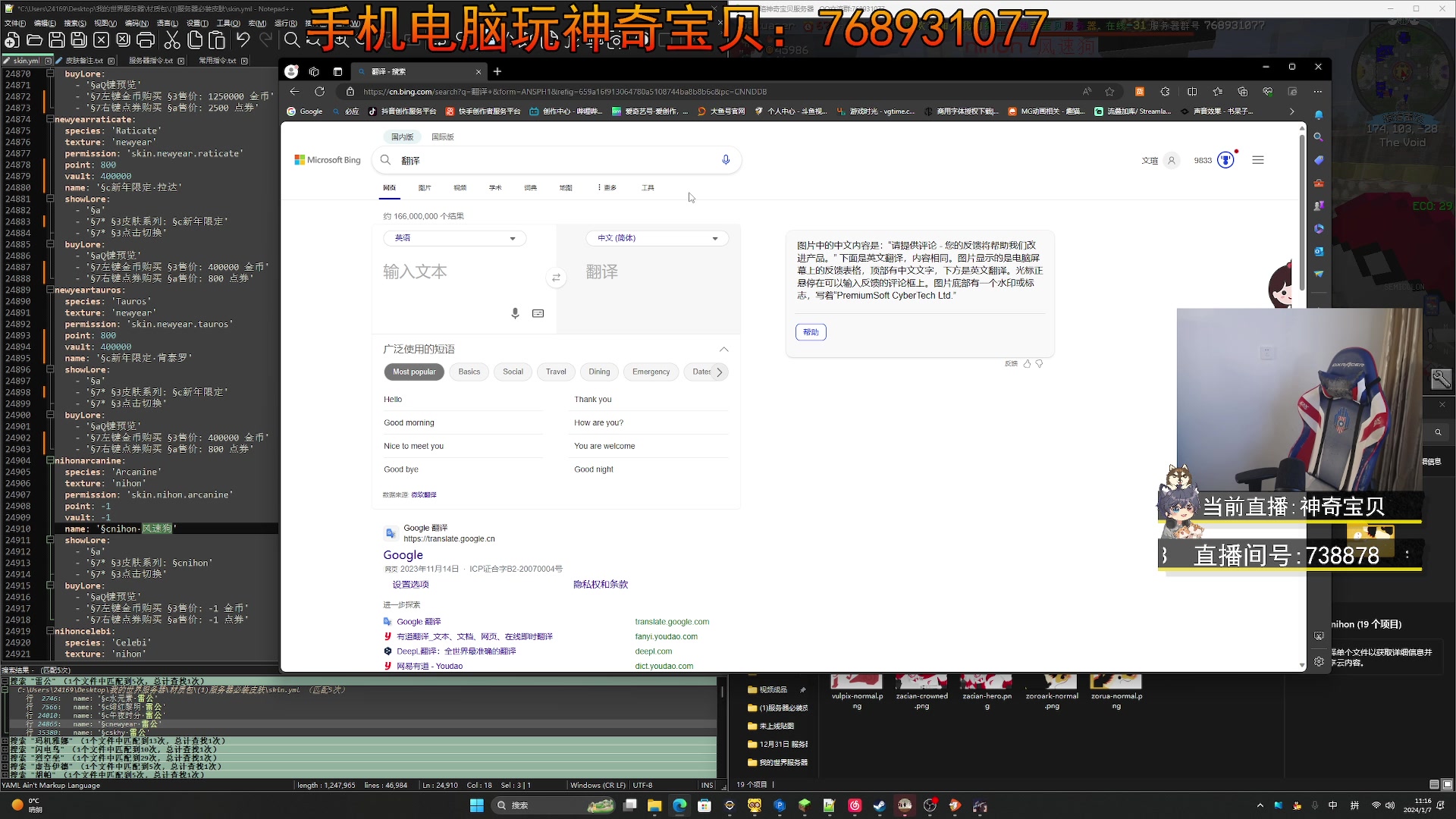Click Undo icon in Notepad++ toolbar
This screenshot has width=1456, height=819.
pos(243,40)
